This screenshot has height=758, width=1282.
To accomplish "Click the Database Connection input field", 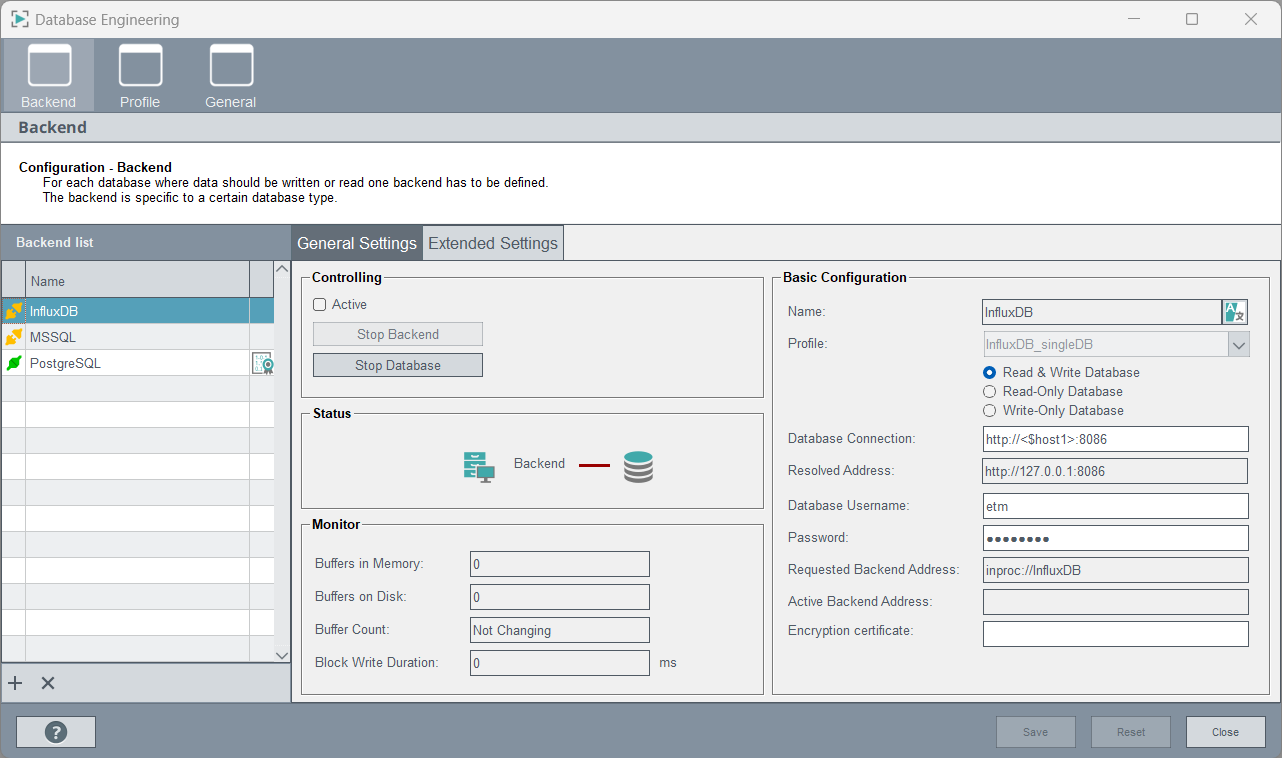I will pyautogui.click(x=1115, y=439).
